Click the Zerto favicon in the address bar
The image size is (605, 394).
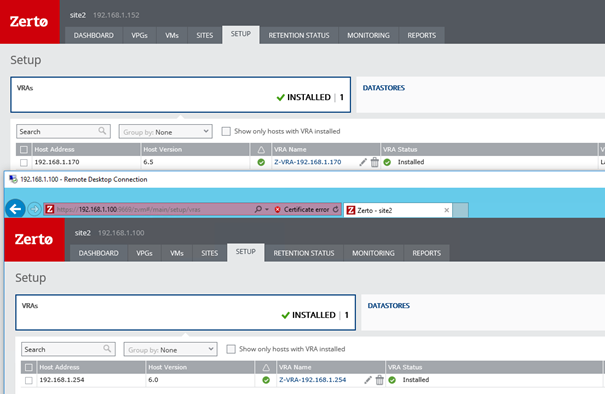49,209
